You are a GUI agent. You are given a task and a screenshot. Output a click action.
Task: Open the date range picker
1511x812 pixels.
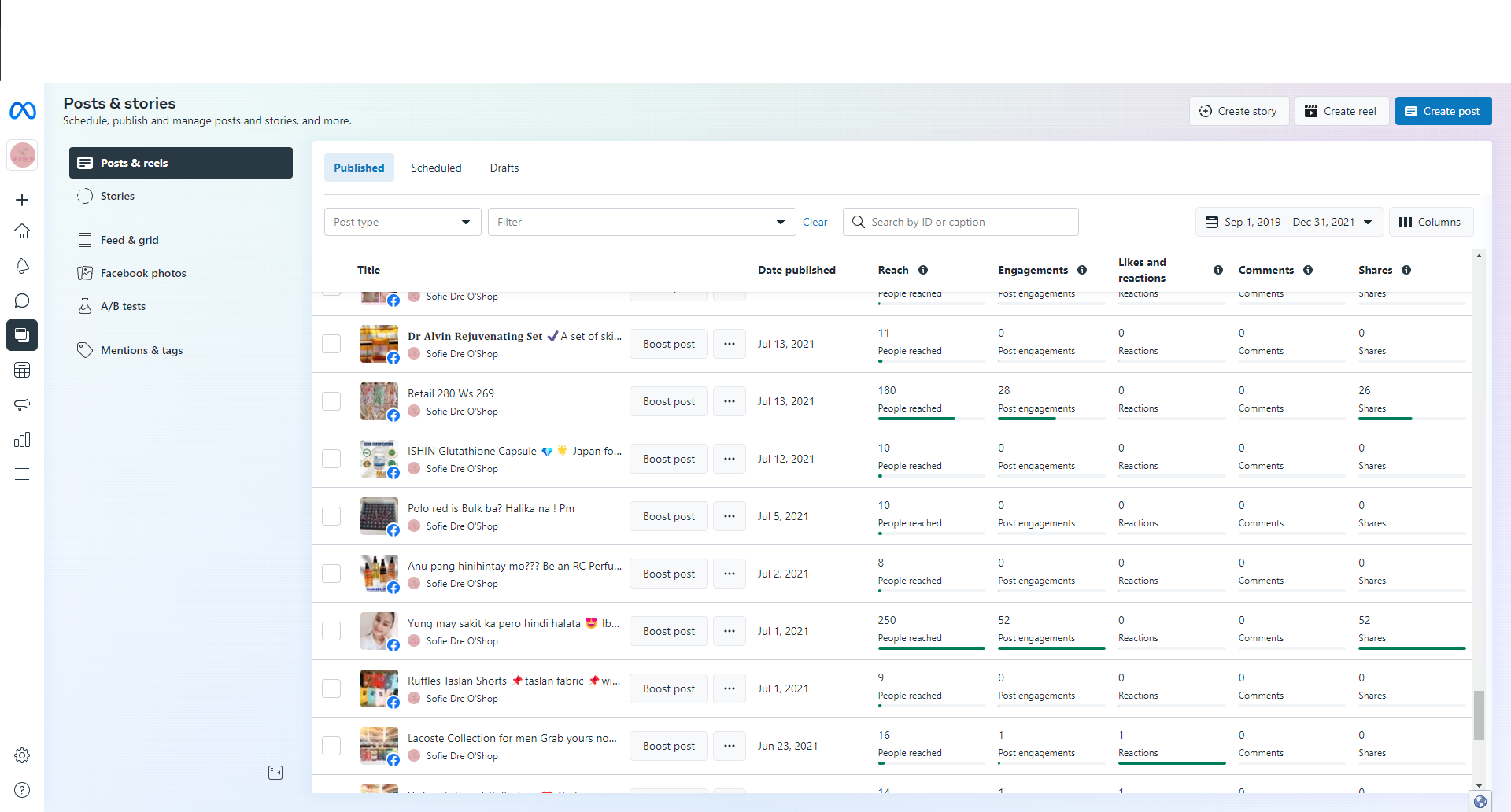[1288, 222]
